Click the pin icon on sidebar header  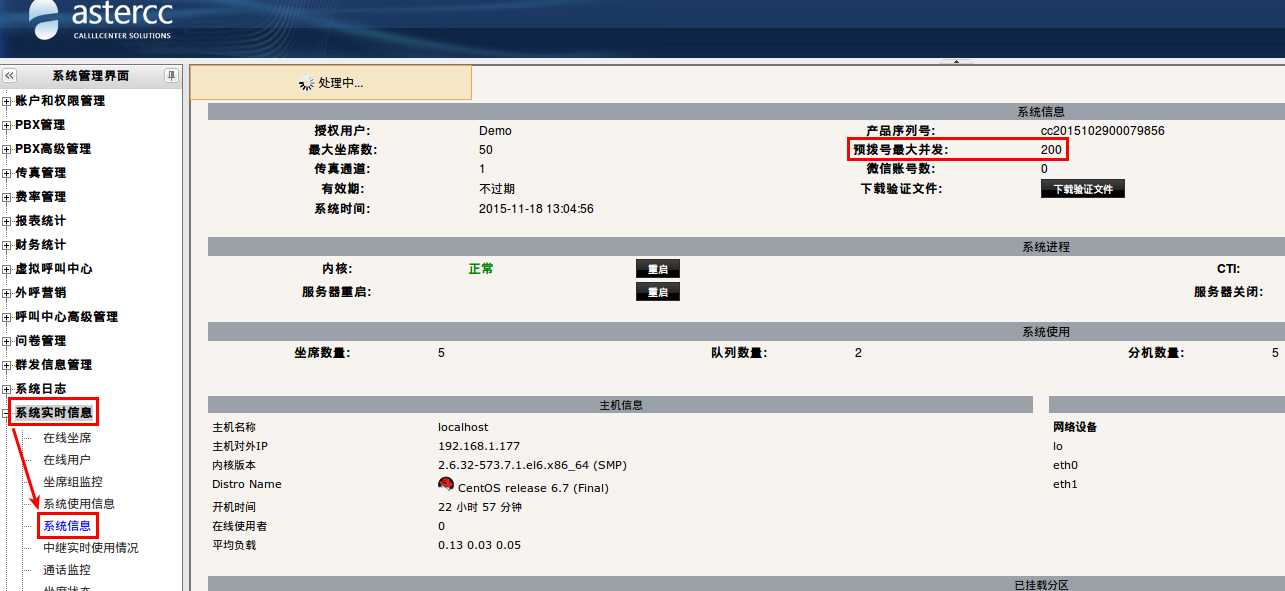tap(172, 76)
